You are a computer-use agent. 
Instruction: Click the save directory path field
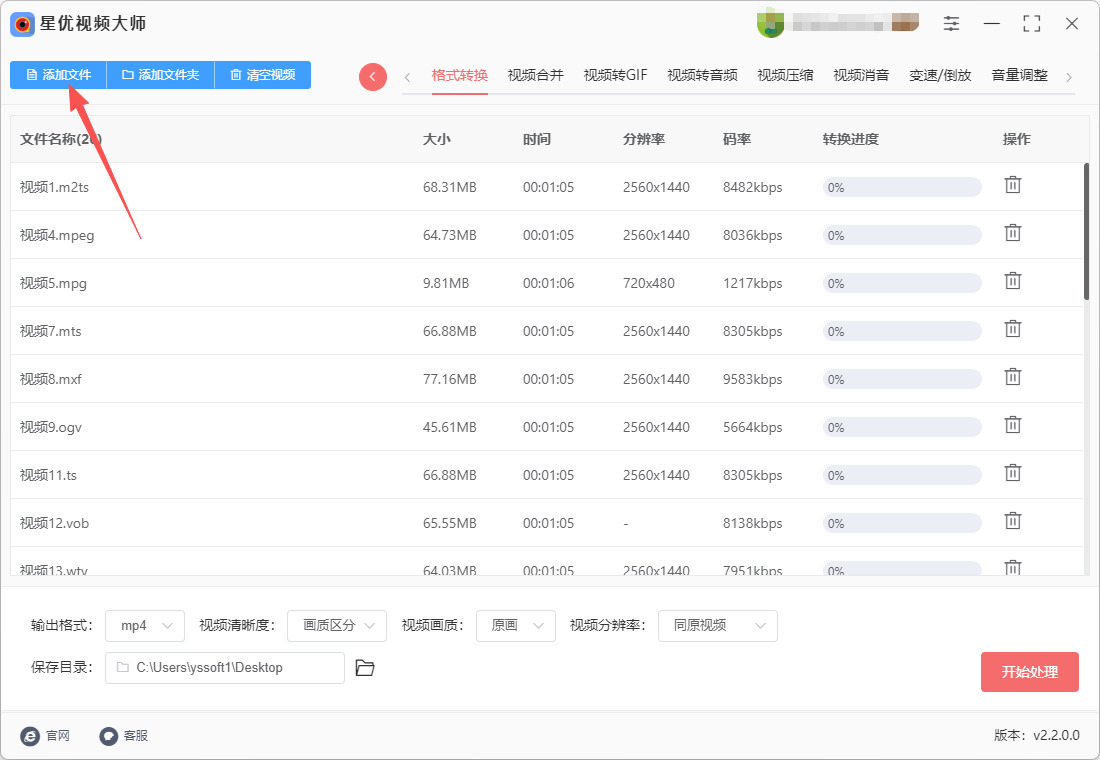click(x=224, y=668)
